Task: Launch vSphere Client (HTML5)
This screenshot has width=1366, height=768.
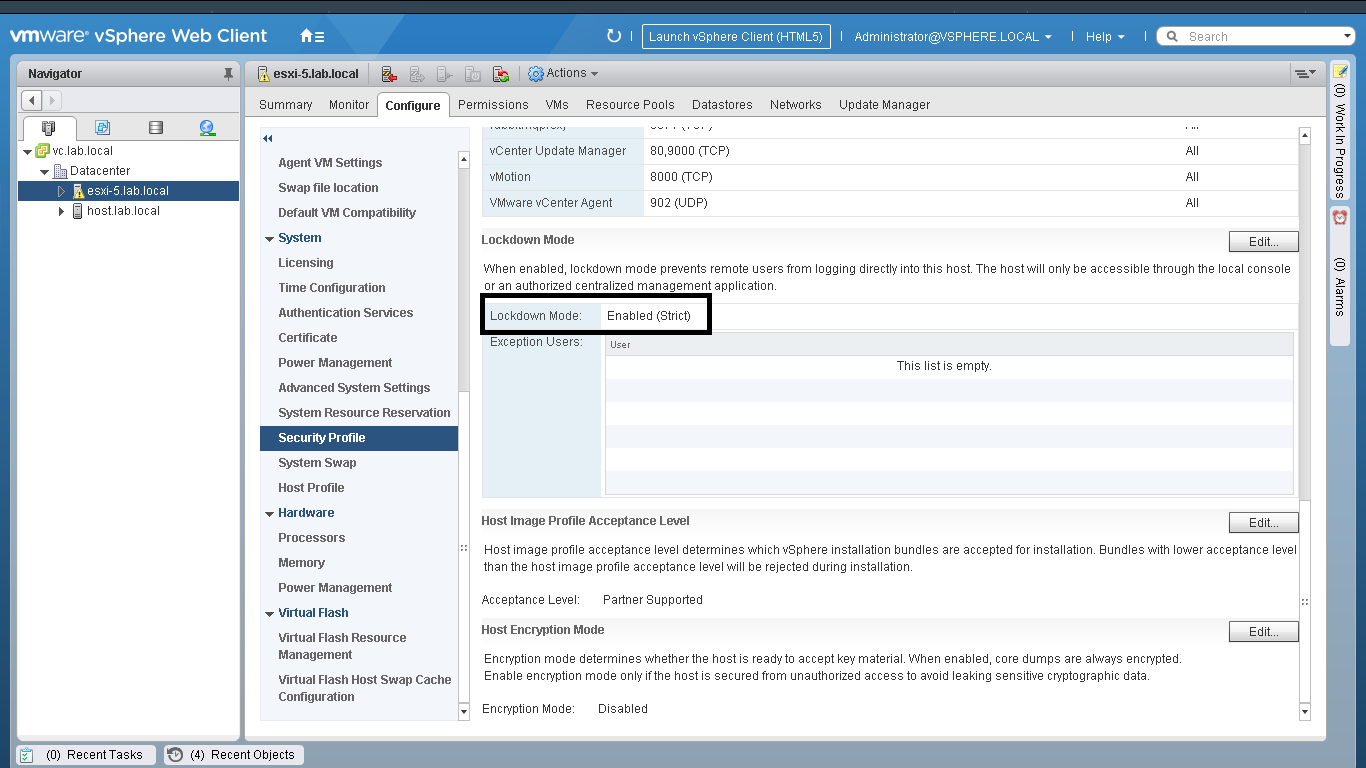Action: coord(735,37)
